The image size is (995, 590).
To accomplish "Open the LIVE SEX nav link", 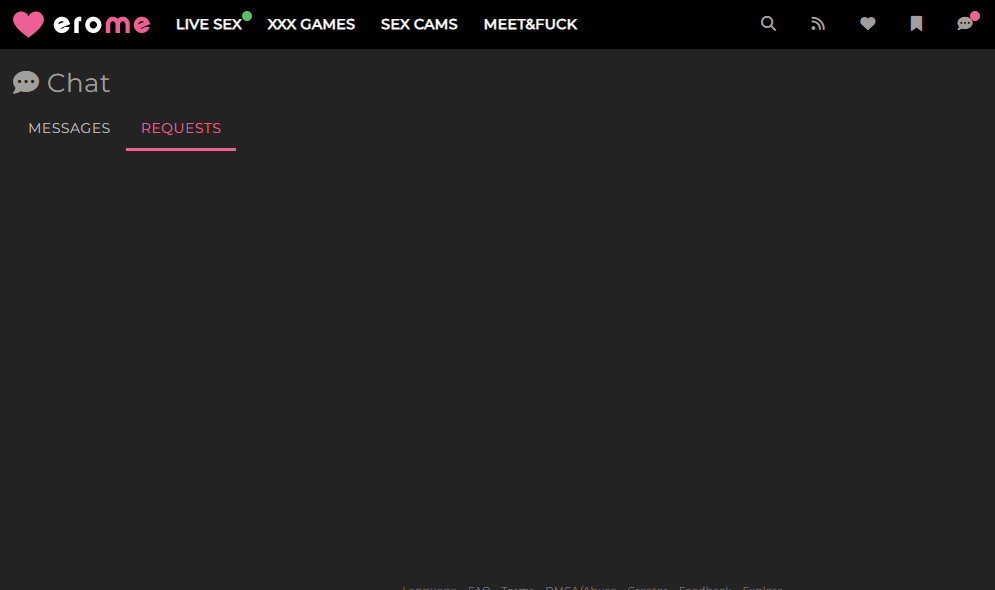I will tap(209, 24).
